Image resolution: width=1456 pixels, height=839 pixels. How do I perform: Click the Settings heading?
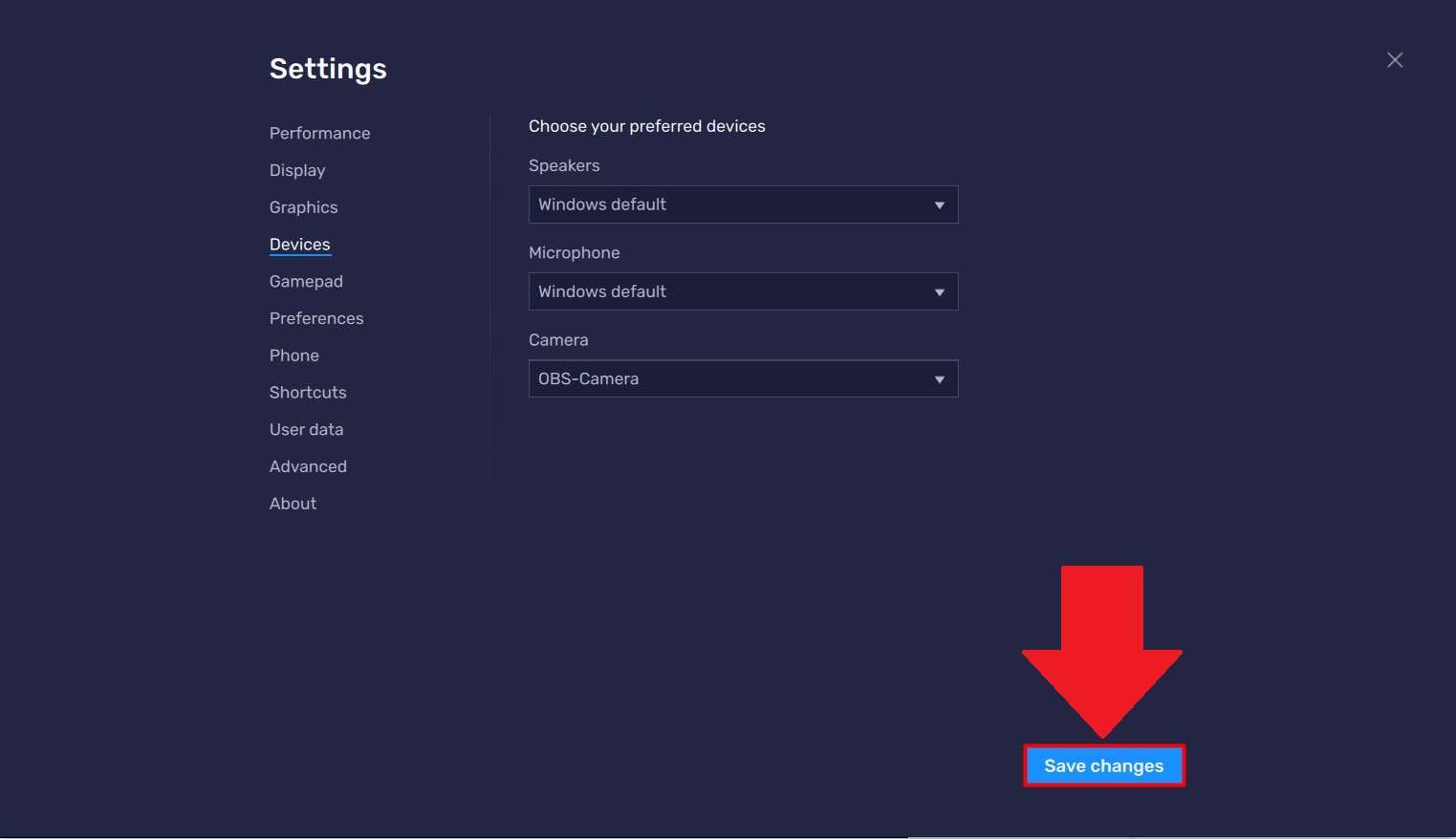(328, 69)
